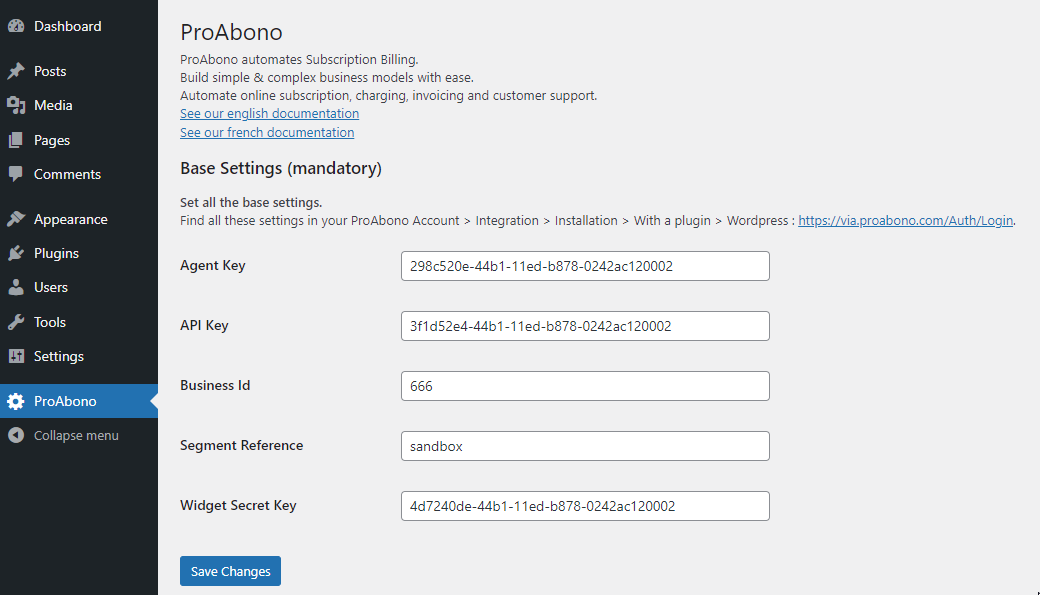This screenshot has height=595, width=1040.
Task: Open the Pages icon in sidebar
Action: click(16, 140)
